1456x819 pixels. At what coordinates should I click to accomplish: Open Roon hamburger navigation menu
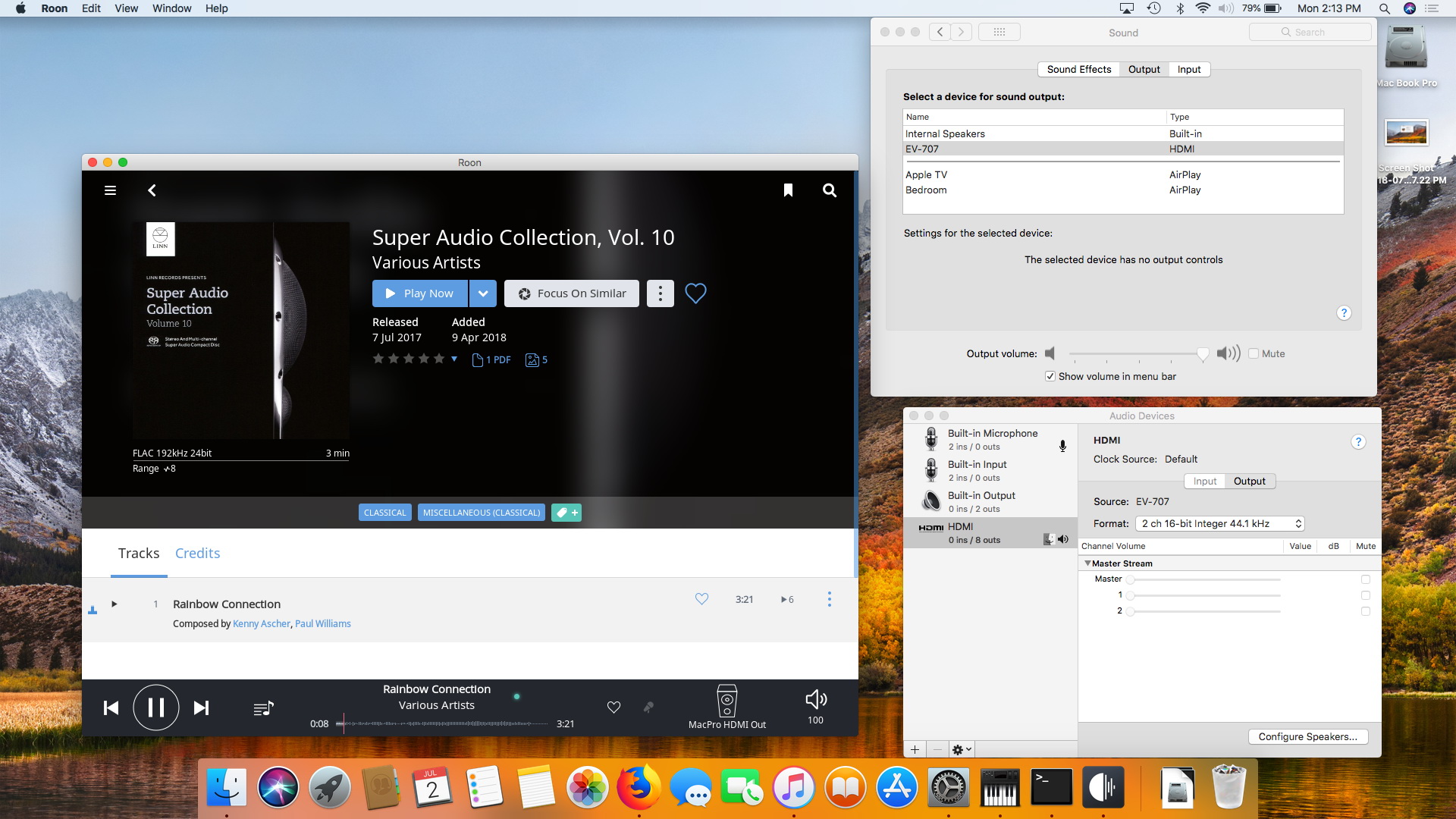click(110, 190)
